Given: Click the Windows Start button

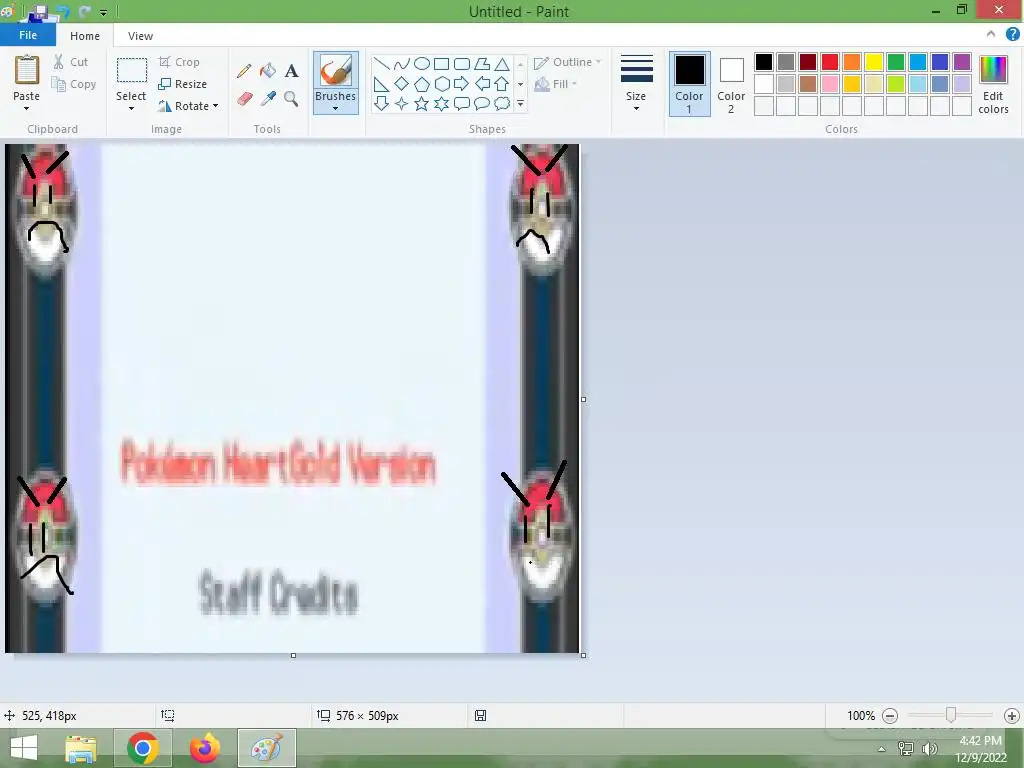Looking at the screenshot, I should point(24,748).
